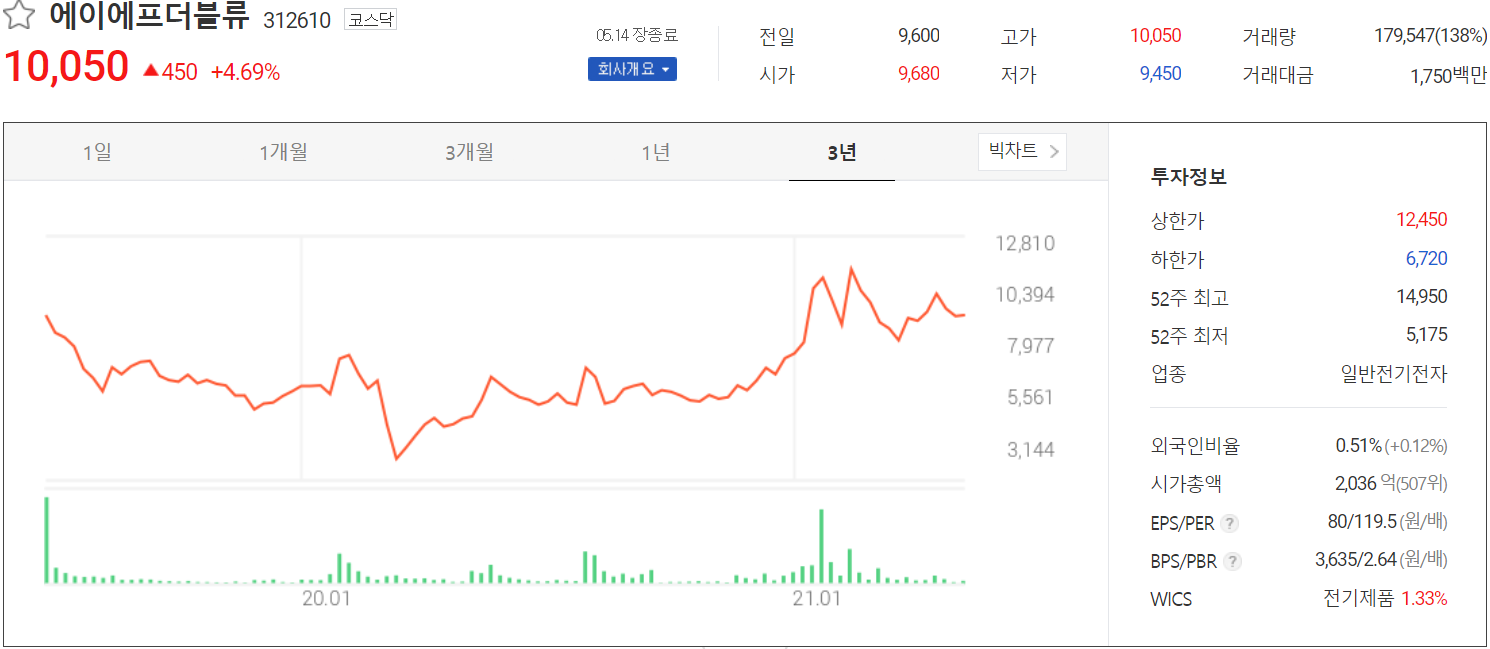Switch chart to 1일 tab
Screen dimensions: 1490x649
point(97,153)
